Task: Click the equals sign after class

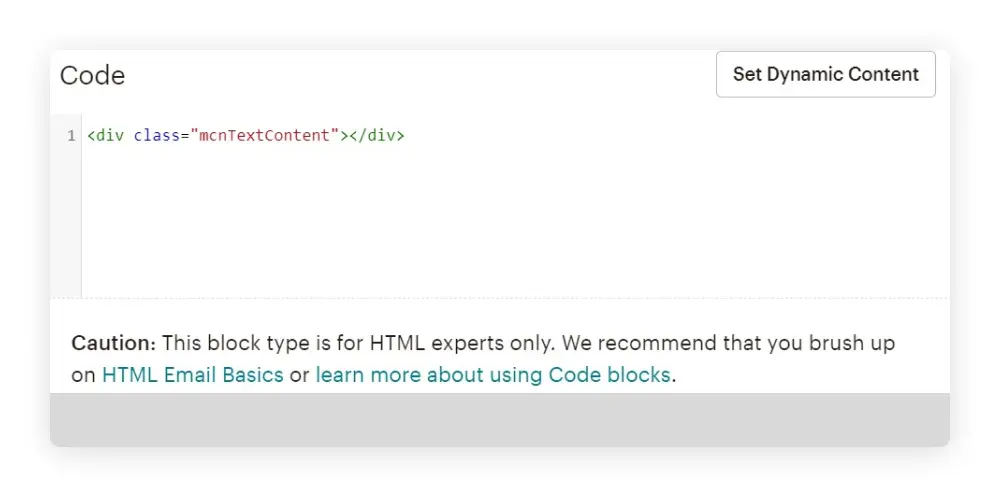Action: pyautogui.click(x=183, y=136)
